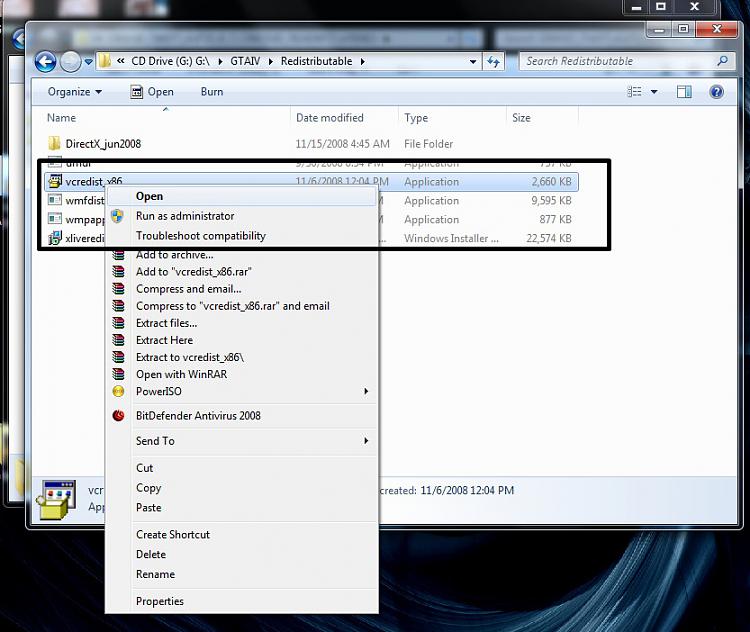Click the BitDefender red icon
Viewport: 750px width, 632px height.
pos(118,416)
